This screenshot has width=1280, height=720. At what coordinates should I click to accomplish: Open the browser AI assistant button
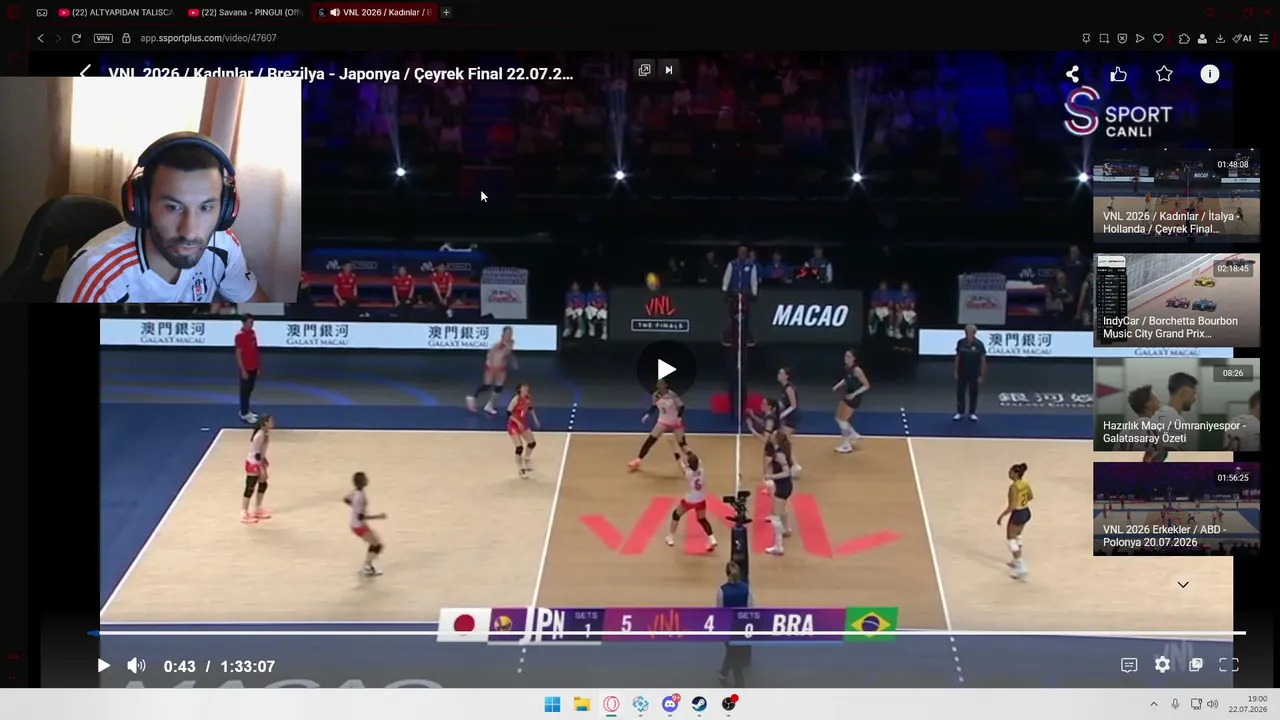click(1242, 38)
